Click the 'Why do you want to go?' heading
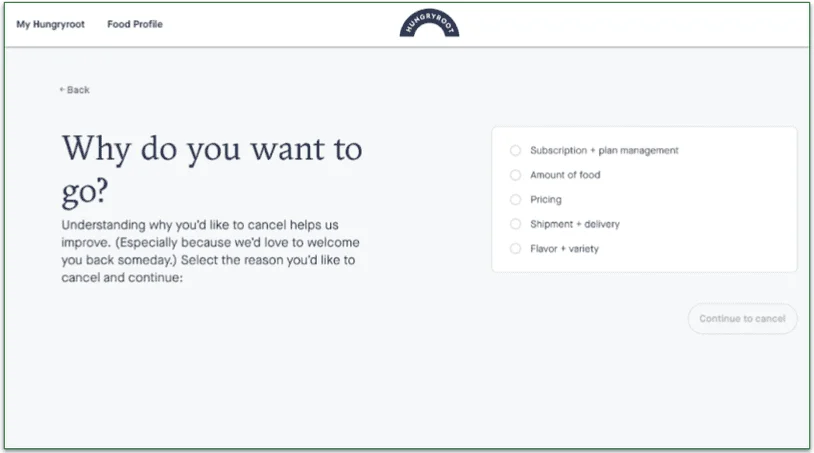 click(x=211, y=169)
